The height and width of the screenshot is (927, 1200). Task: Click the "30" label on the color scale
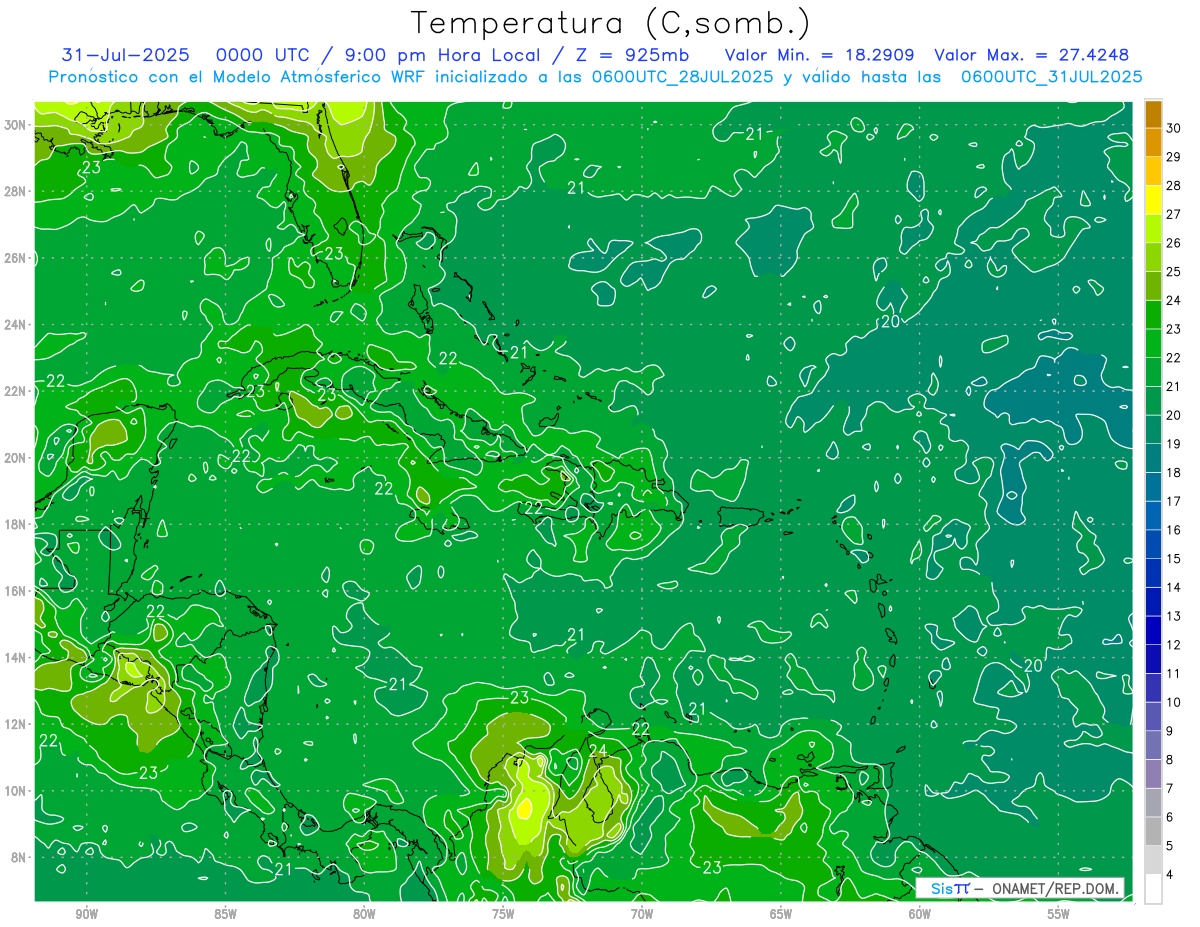[x=1173, y=128]
